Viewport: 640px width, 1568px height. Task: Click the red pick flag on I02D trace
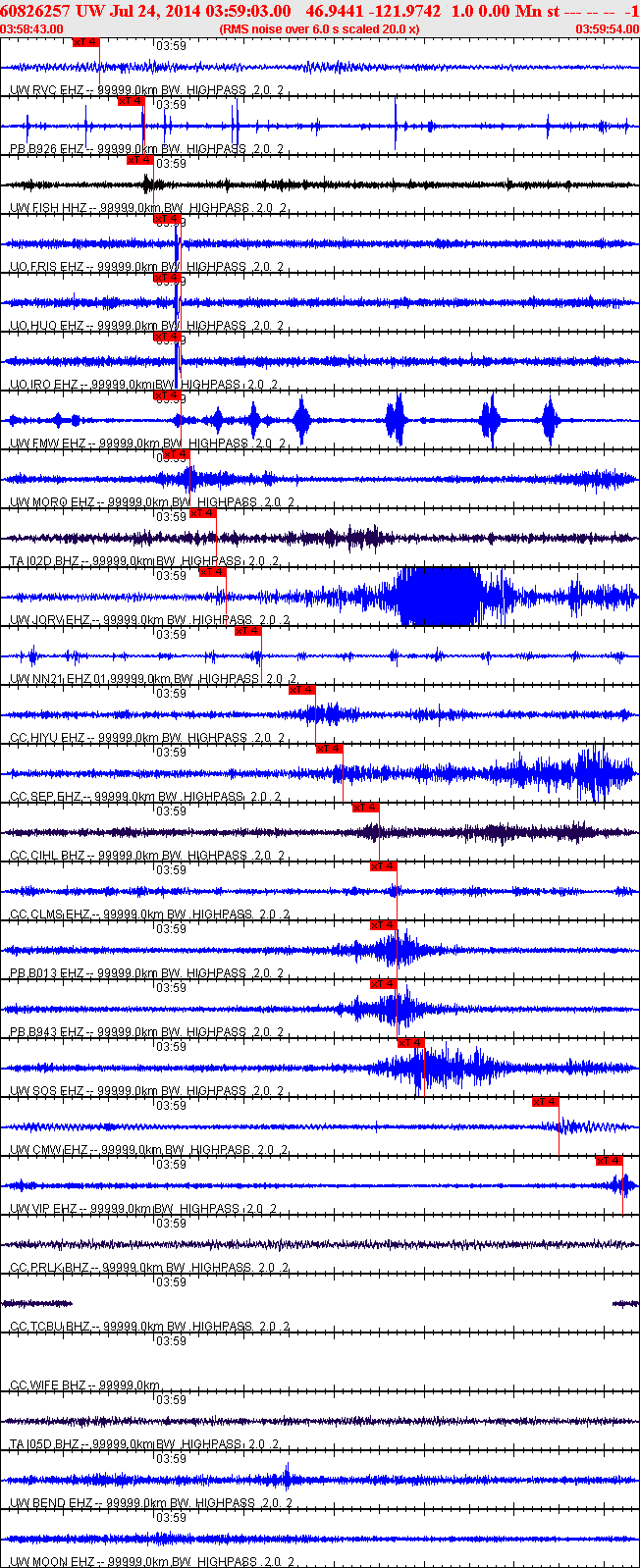tap(203, 513)
